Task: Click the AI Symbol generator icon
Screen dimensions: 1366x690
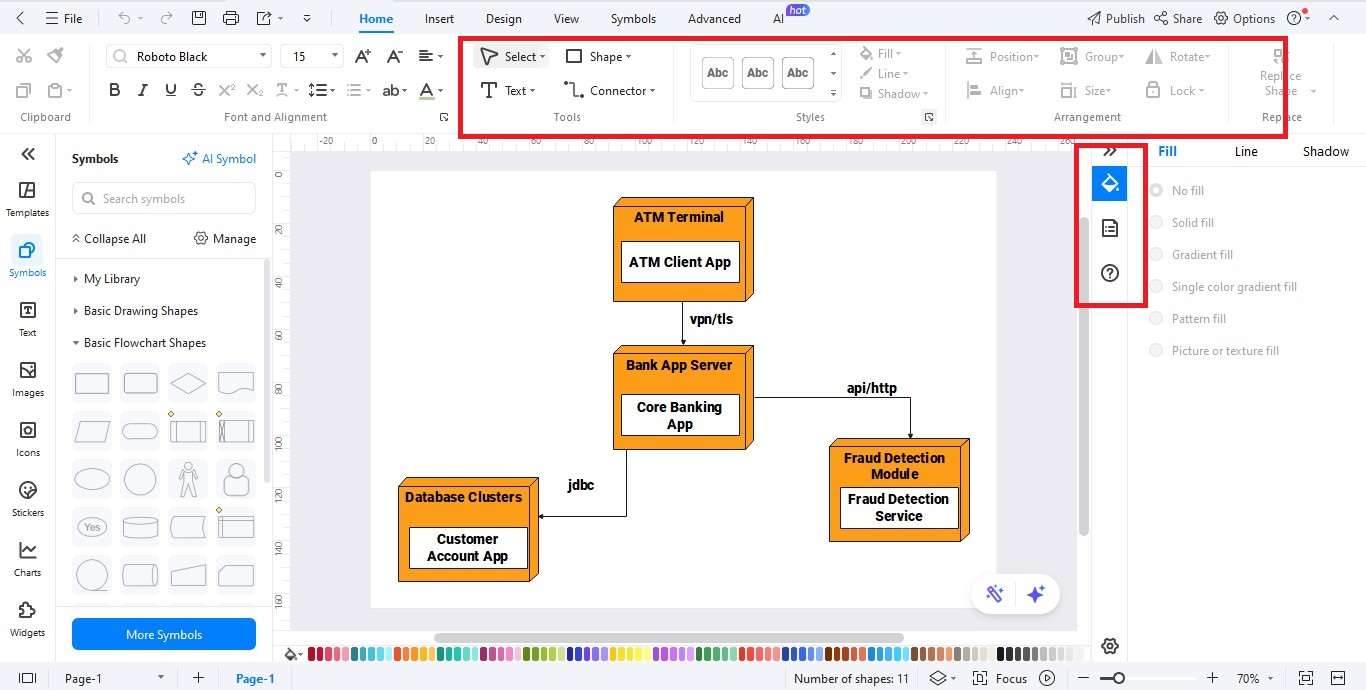Action: pyautogui.click(x=219, y=158)
